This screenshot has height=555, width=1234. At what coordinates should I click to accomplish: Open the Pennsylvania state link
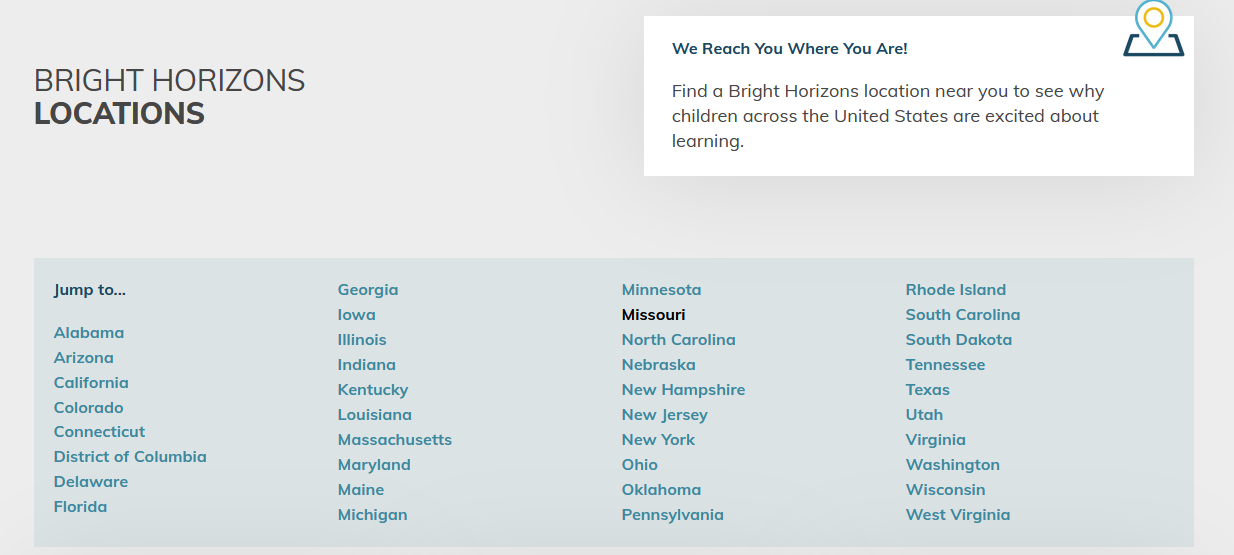(672, 515)
